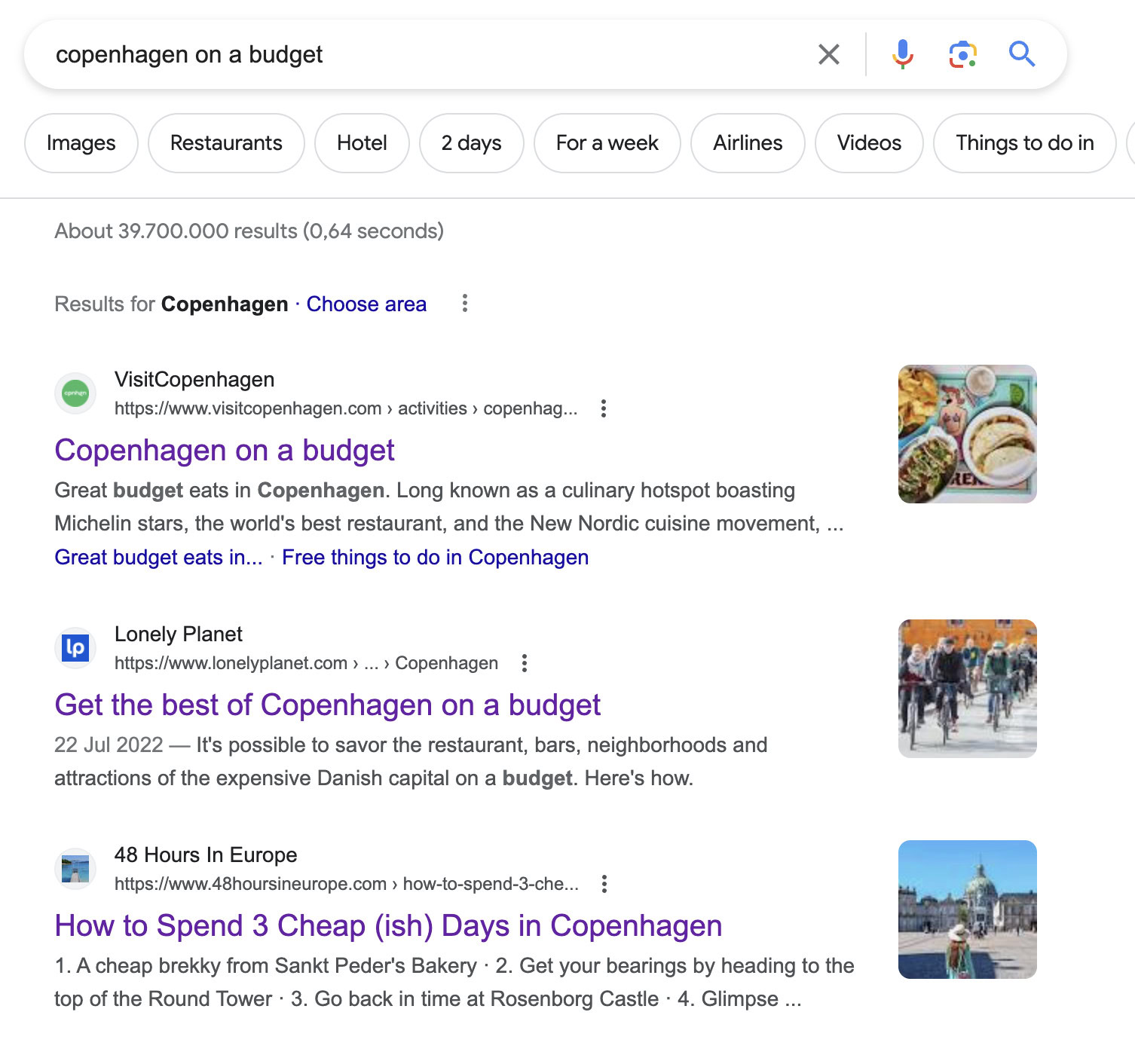Open the three-dot menu beside Choose area
1135x1064 pixels.
(x=465, y=304)
